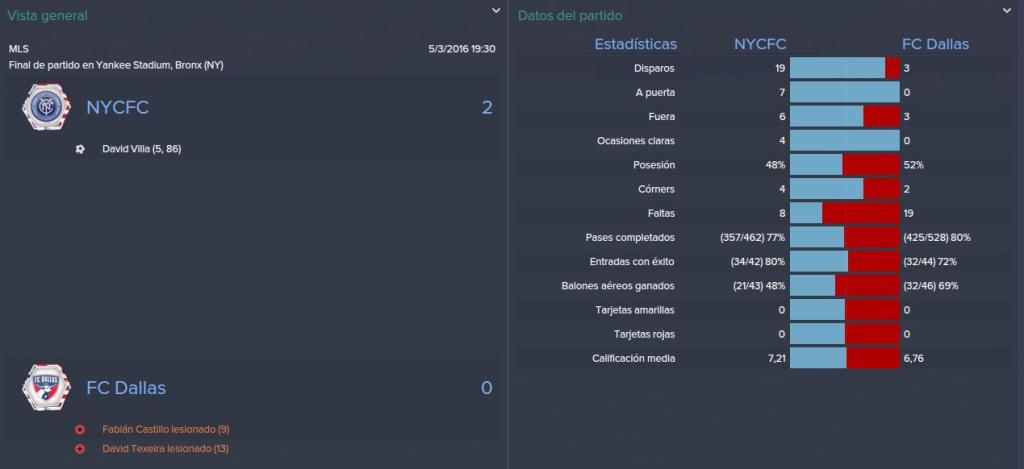Click the Calificación media row
Screen dimensions: 1024x469
pyautogui.click(x=767, y=358)
